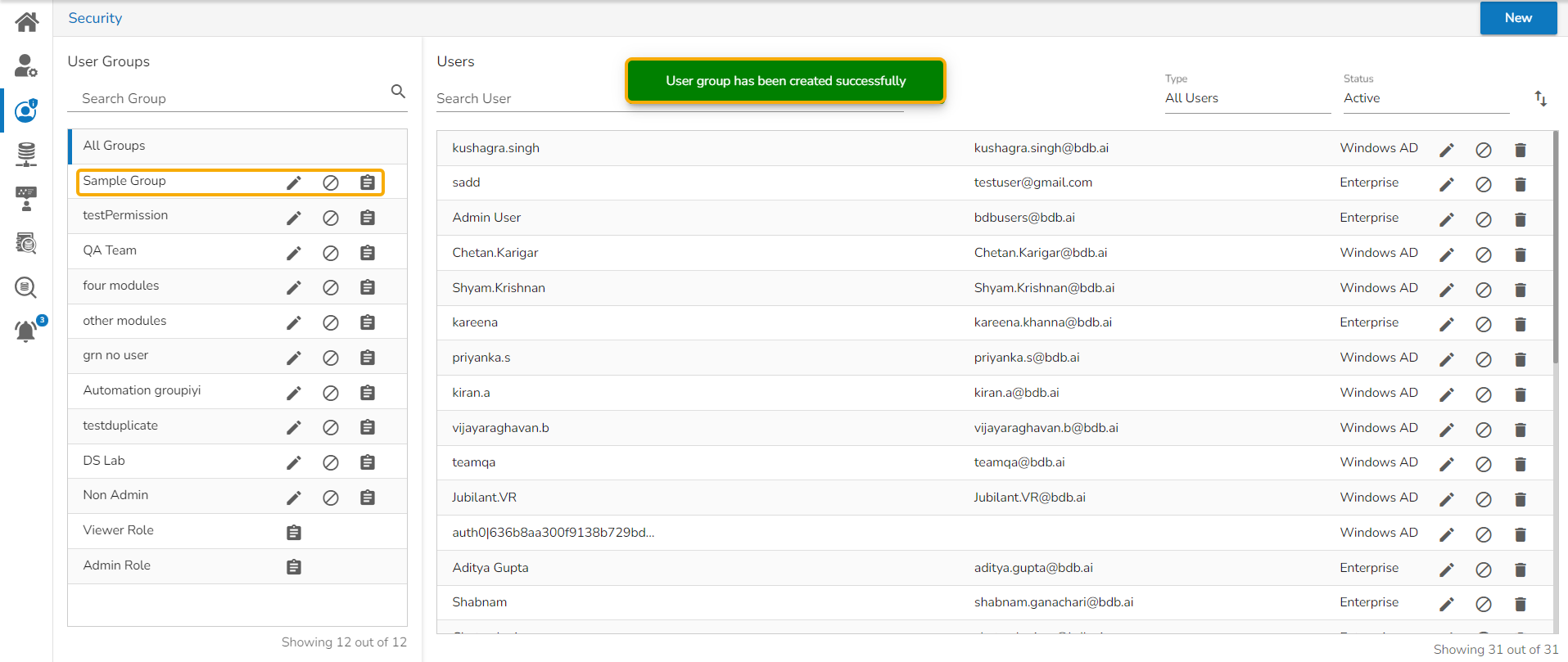Block user Shabnam
The height and width of the screenshot is (662, 1568).
1484,604
